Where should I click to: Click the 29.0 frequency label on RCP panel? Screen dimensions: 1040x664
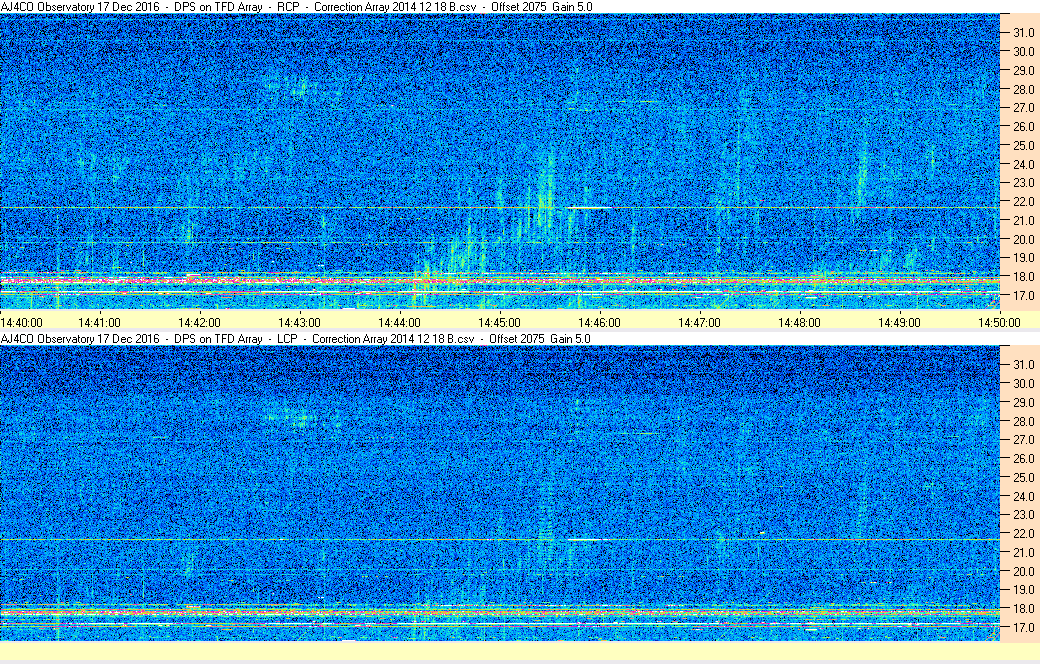click(x=1023, y=70)
